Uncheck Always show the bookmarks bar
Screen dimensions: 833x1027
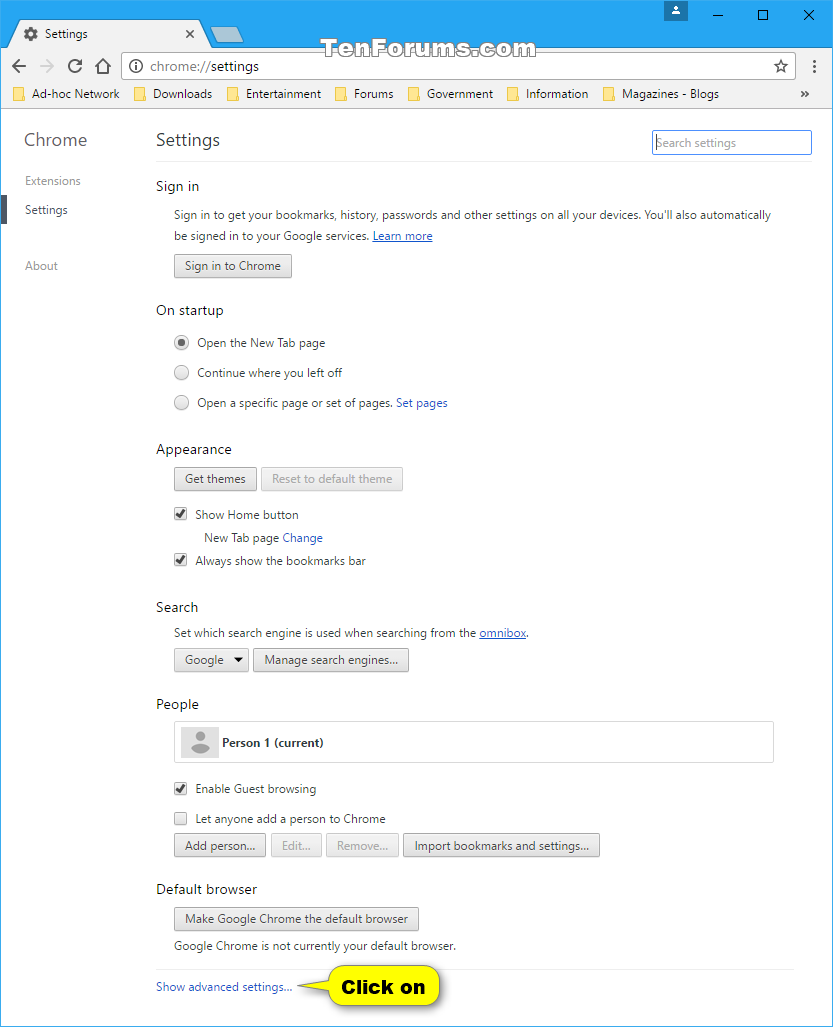181,560
